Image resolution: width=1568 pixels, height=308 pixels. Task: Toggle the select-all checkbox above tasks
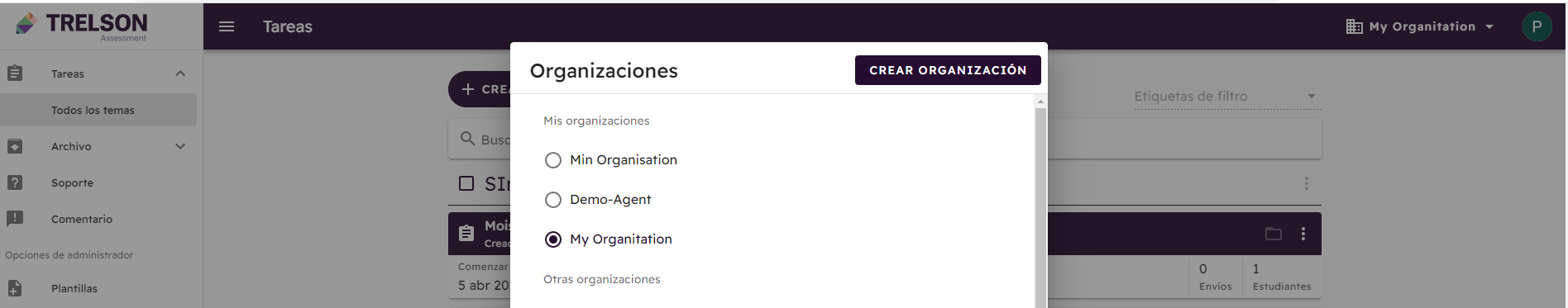point(466,183)
